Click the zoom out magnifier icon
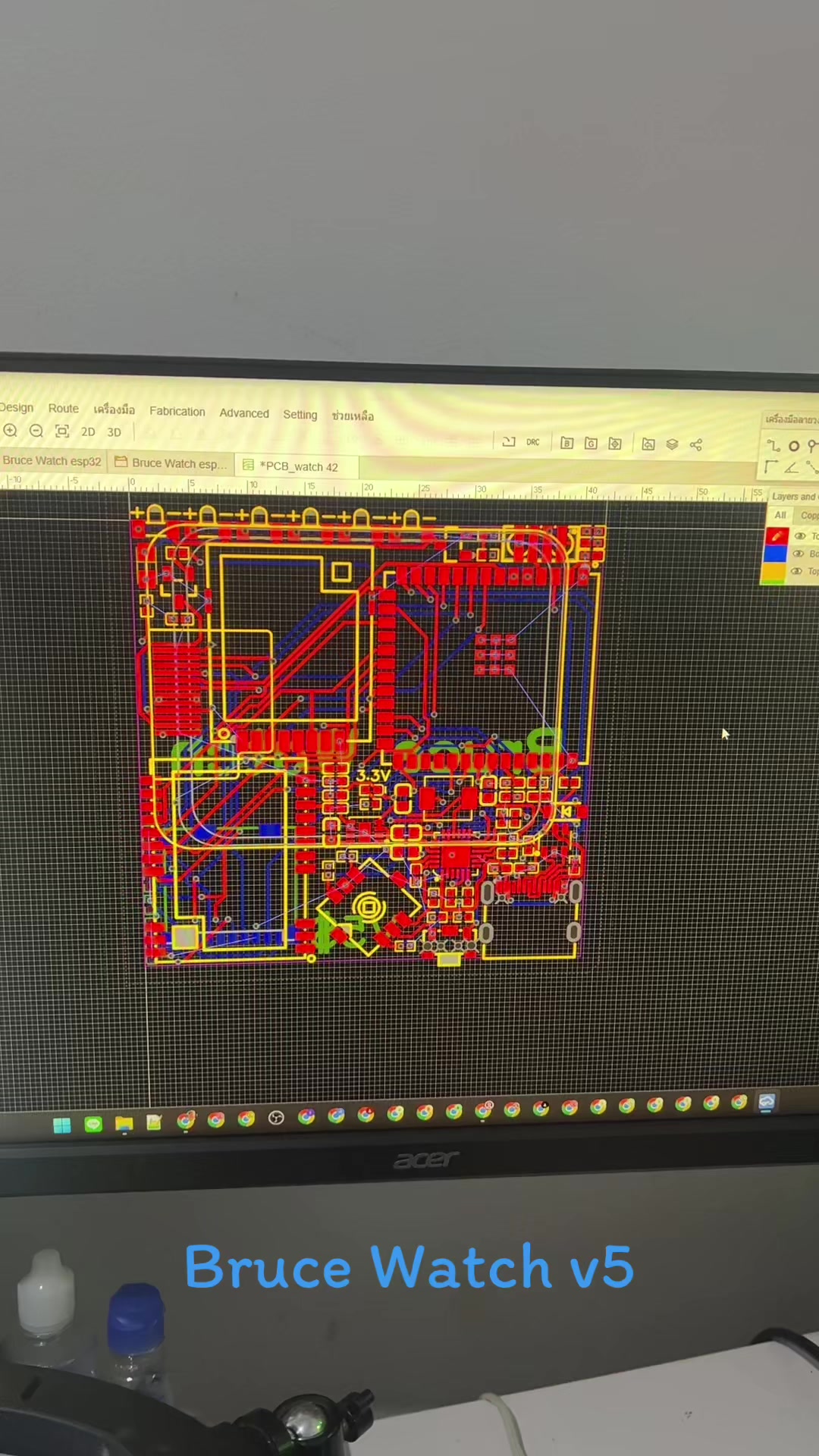The width and height of the screenshot is (819, 1456). point(36,431)
